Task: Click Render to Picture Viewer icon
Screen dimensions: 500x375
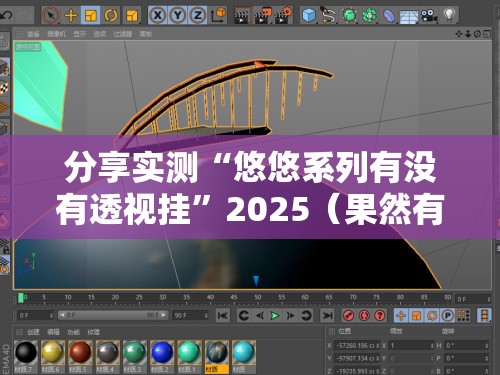Action: point(263,15)
